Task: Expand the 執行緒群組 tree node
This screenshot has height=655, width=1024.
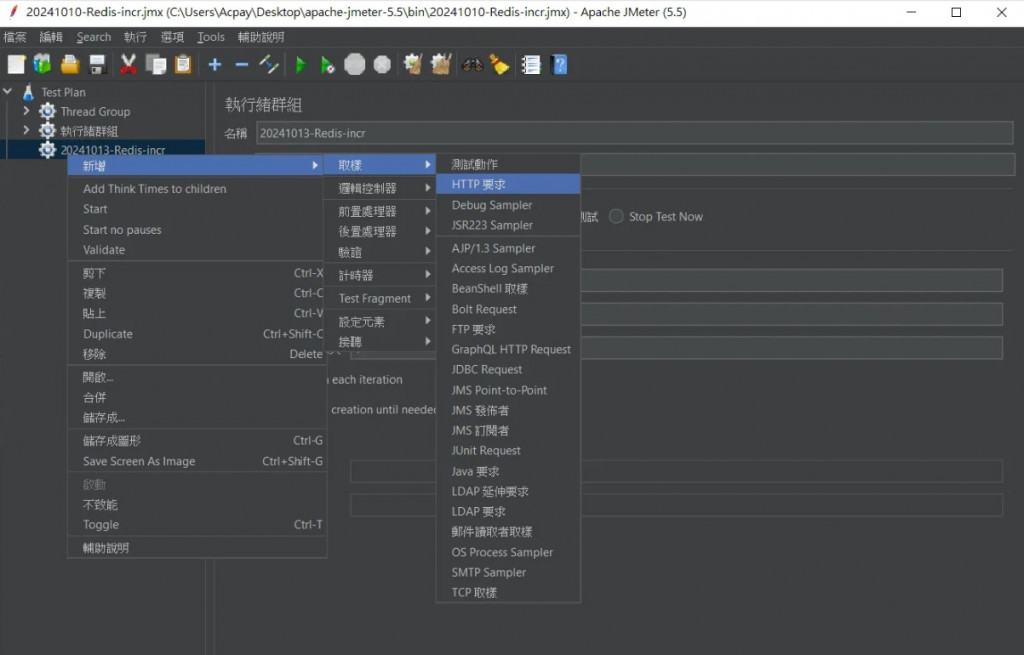Action: [x=26, y=130]
